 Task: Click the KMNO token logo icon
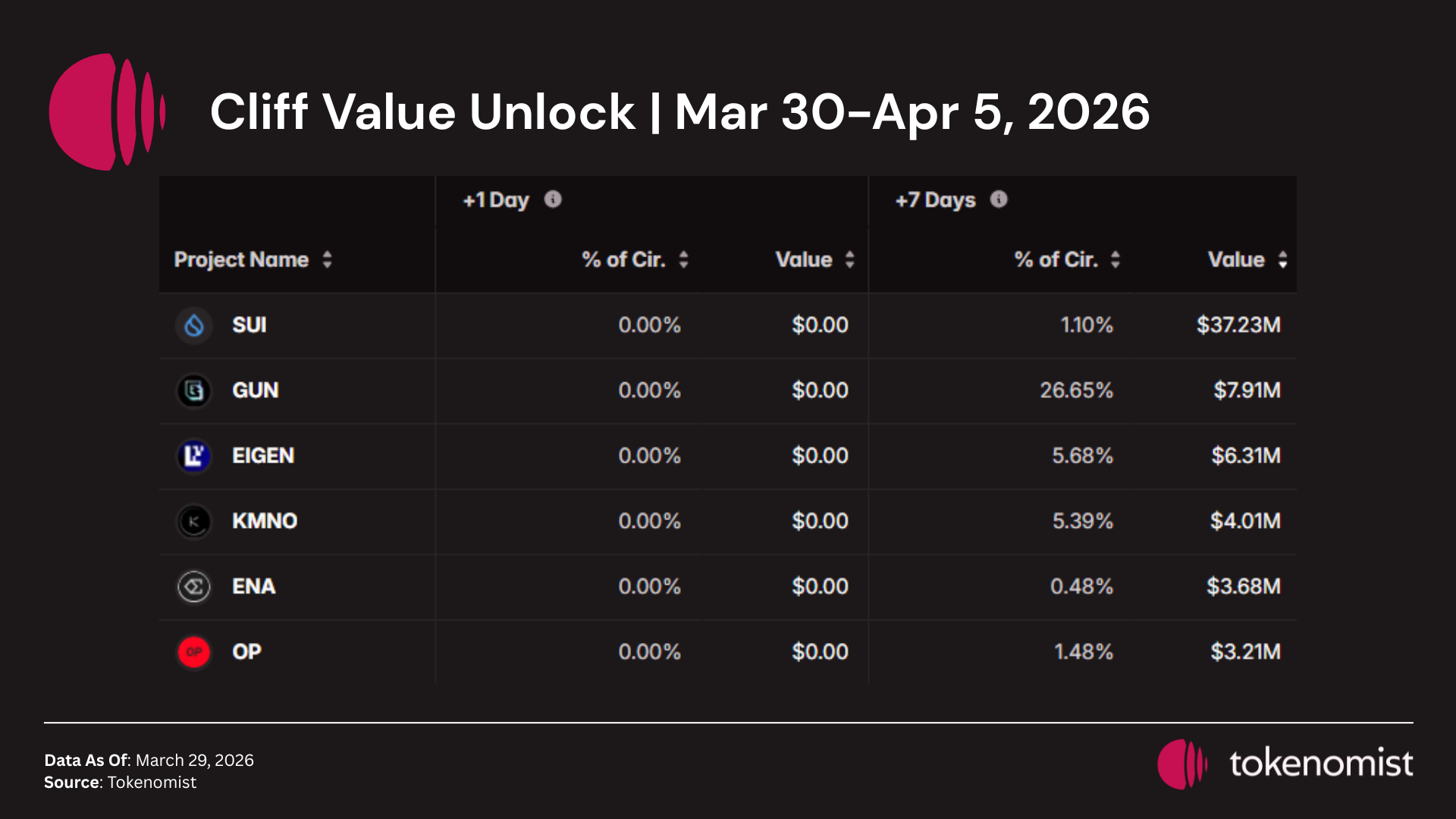[194, 522]
